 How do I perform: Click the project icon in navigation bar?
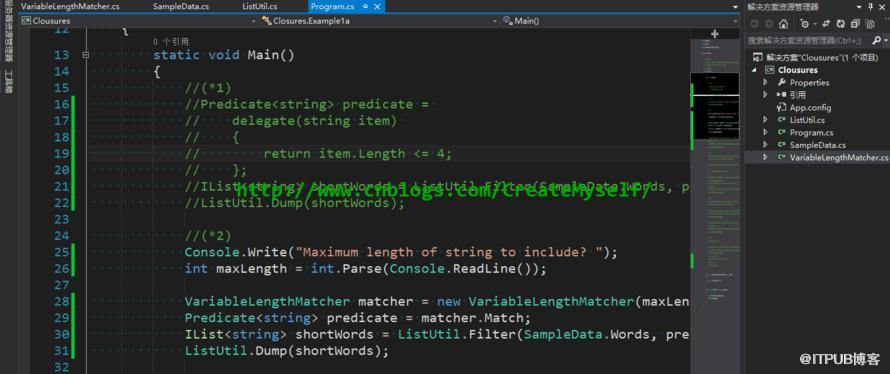coord(26,20)
